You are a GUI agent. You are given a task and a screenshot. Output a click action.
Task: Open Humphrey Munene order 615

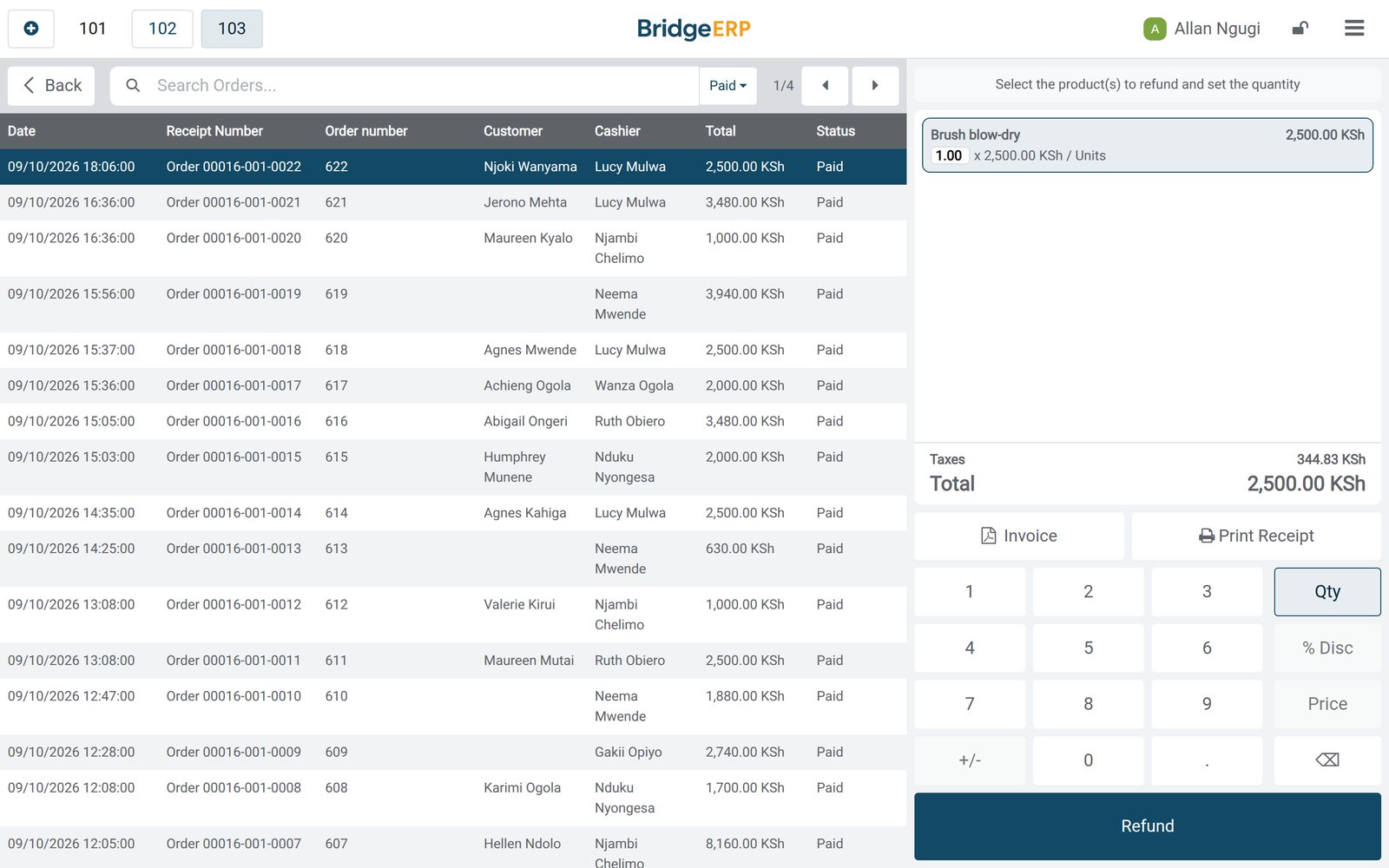pos(453,467)
